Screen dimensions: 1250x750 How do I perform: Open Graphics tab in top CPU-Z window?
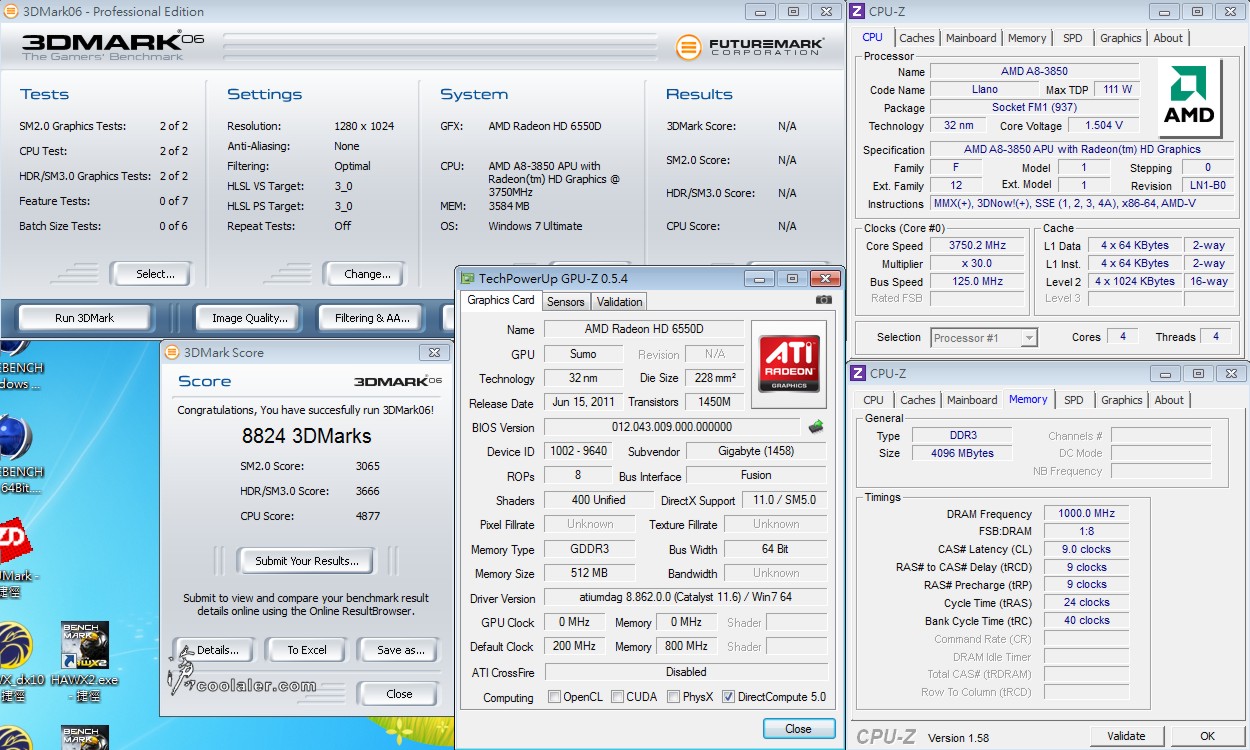(1120, 38)
